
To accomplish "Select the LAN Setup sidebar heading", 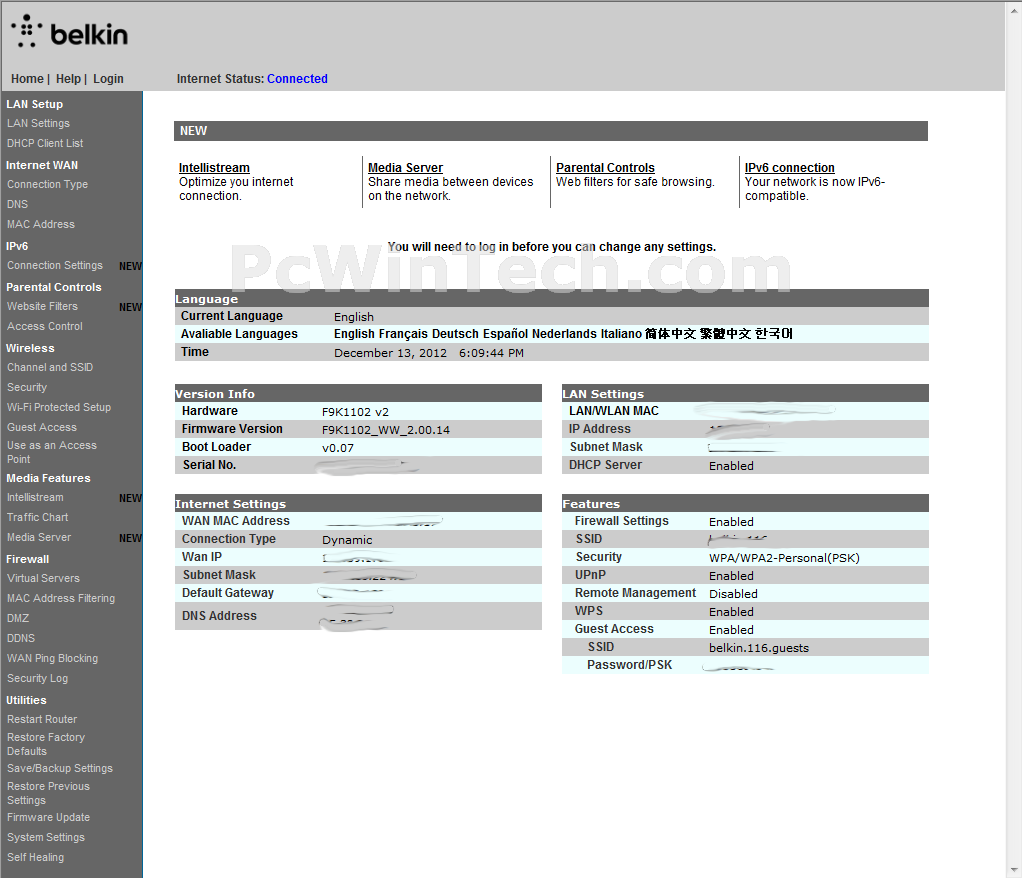I will (x=35, y=104).
